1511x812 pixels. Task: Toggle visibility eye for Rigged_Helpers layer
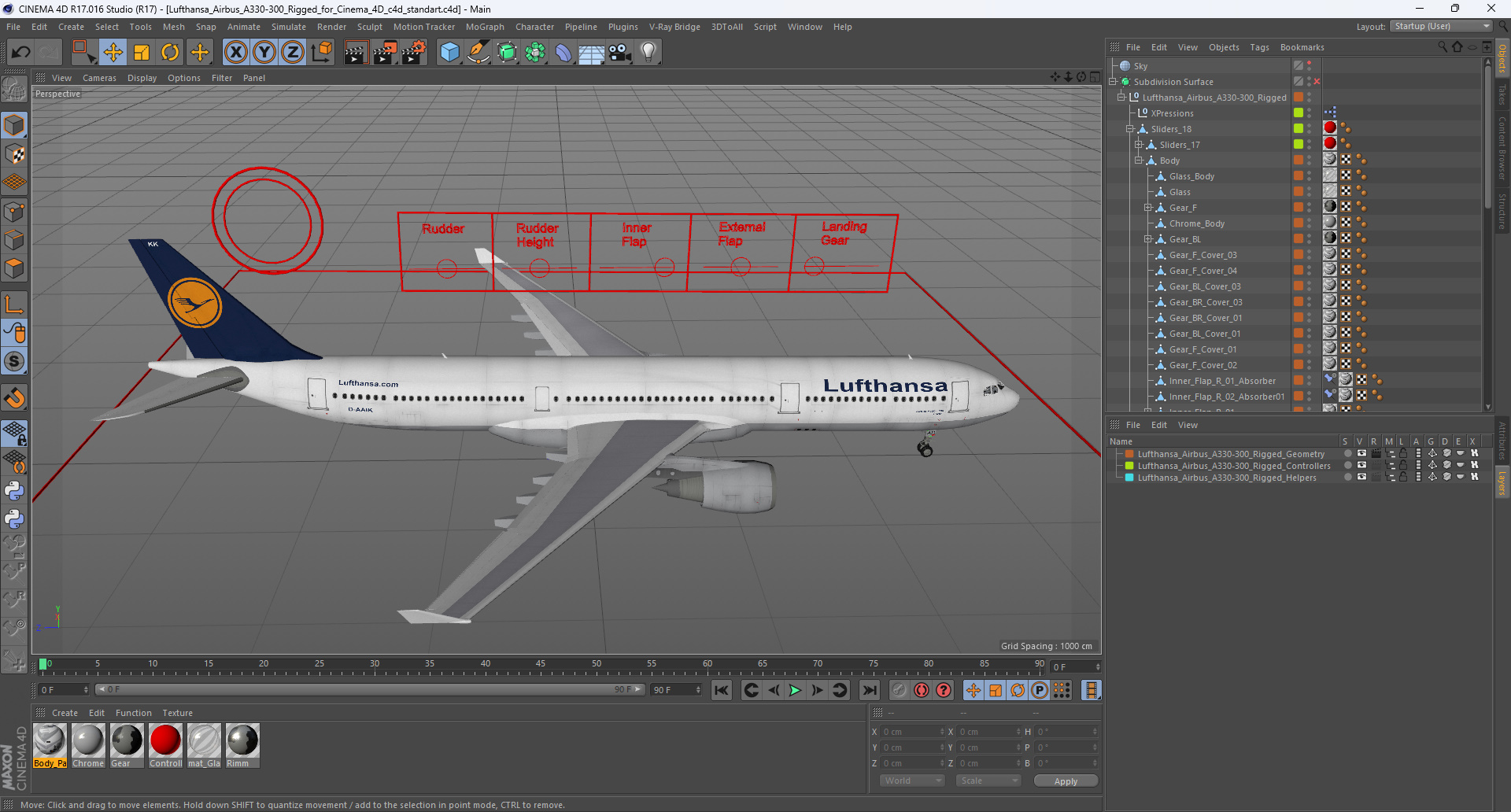pos(1361,477)
